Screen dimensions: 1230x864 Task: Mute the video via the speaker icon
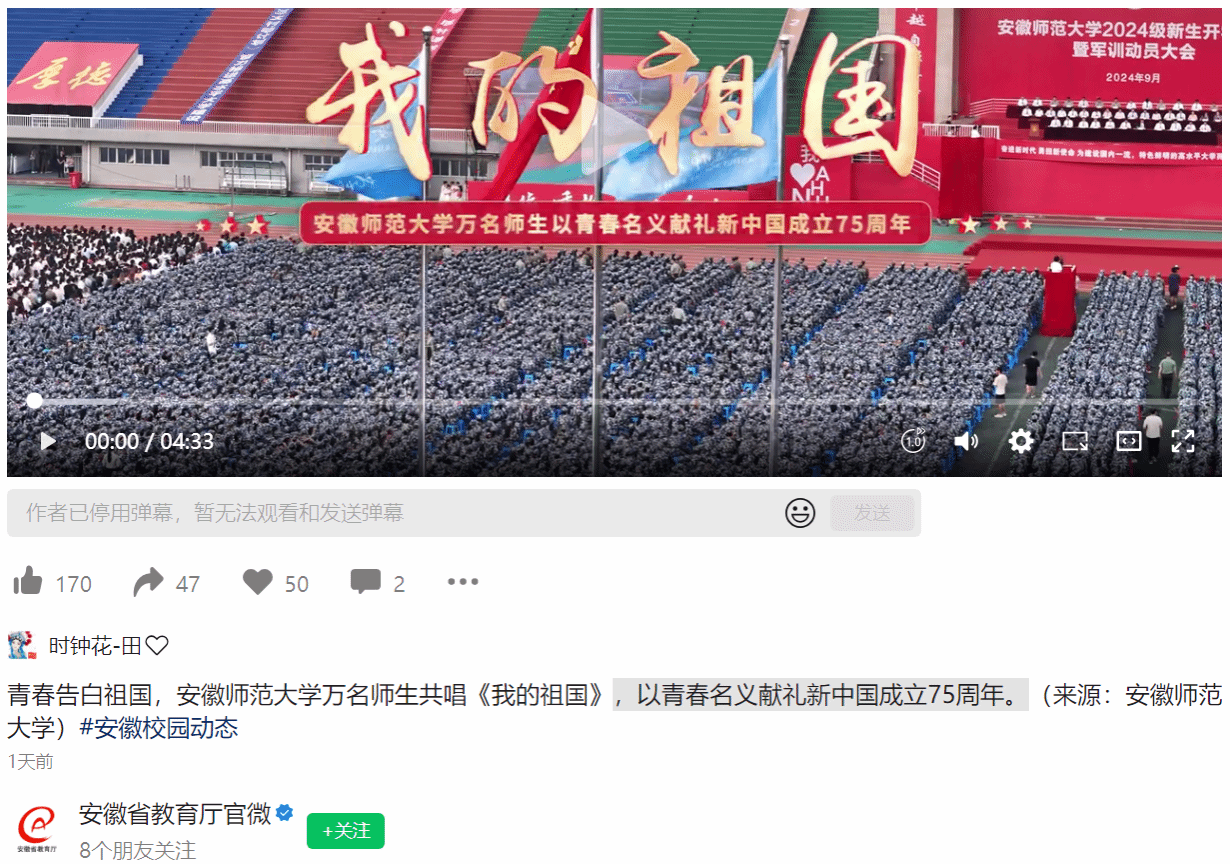966,441
